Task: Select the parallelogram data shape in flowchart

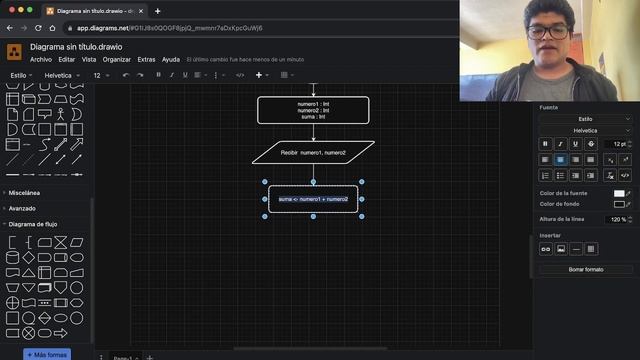Action: [76, 242]
